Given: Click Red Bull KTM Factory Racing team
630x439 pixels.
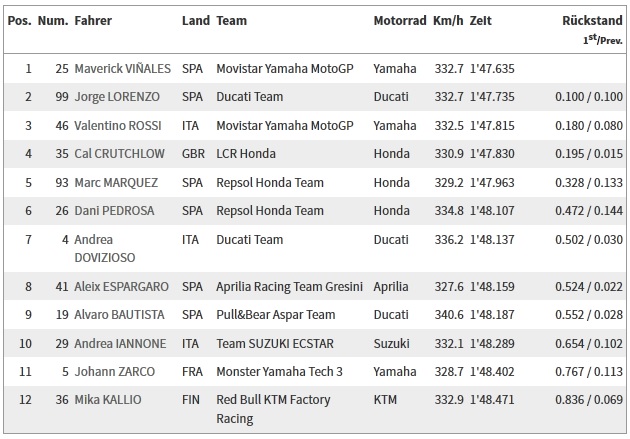Looking at the screenshot, I should point(273,409).
